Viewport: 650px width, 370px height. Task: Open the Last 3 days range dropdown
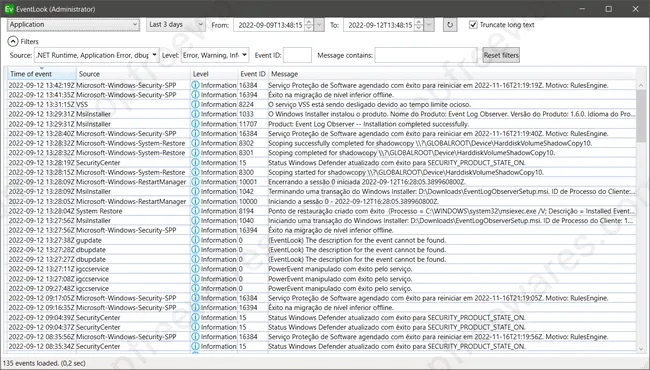tap(176, 25)
